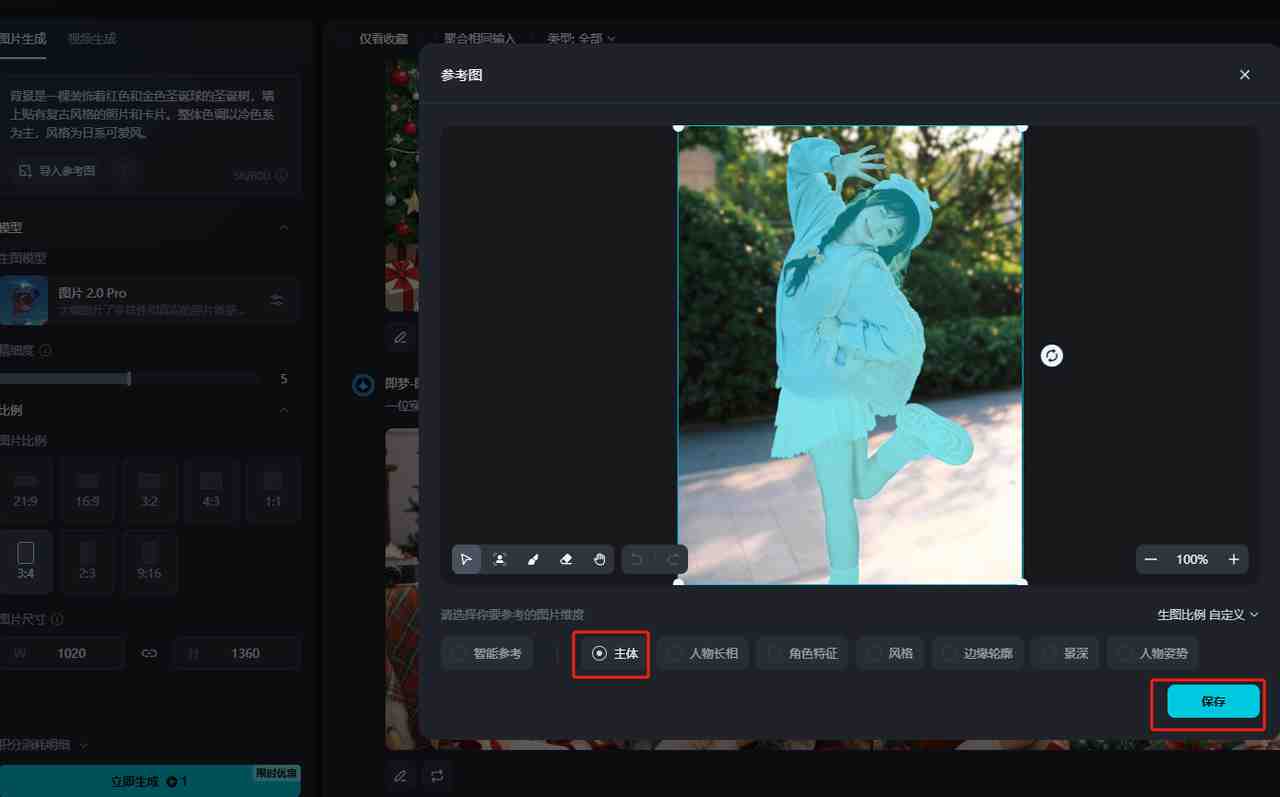Switch to the 图片生成 tab

[23, 39]
